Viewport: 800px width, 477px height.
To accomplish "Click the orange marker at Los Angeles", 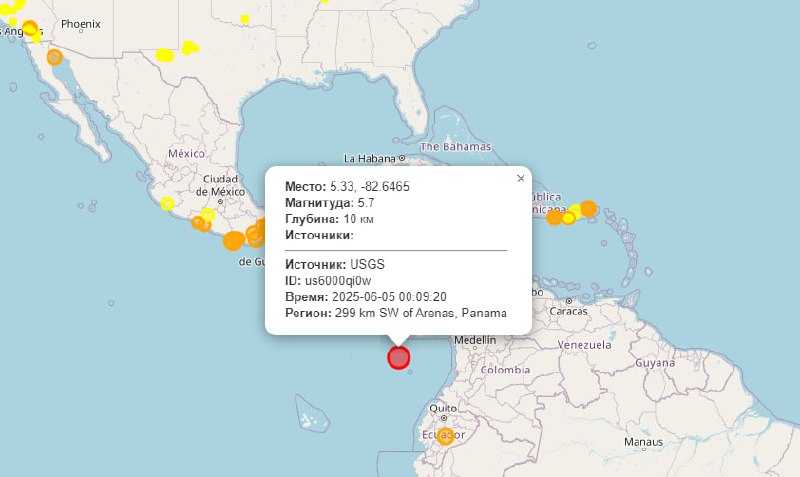I will [x=30, y=28].
